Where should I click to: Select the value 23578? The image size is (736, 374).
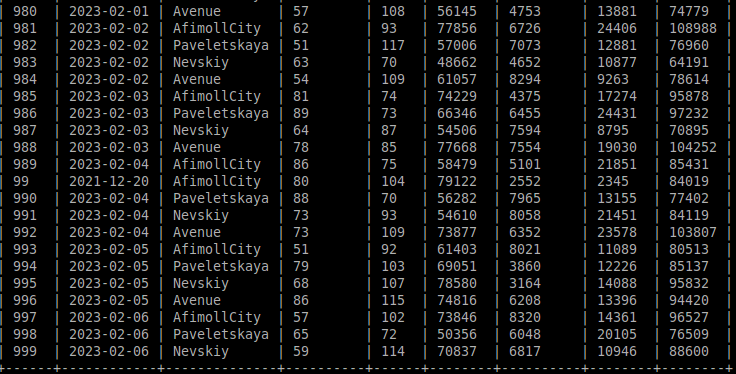[617, 232]
